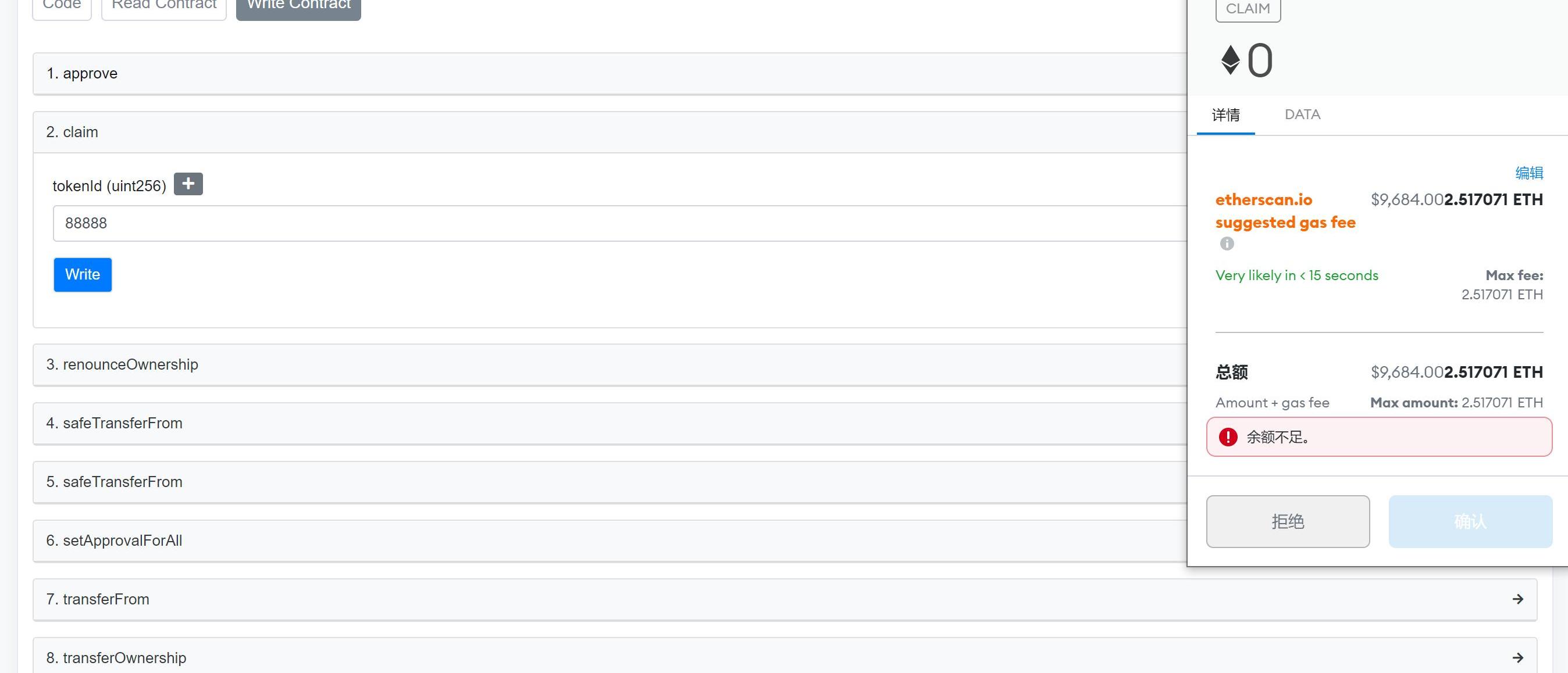Image resolution: width=1568 pixels, height=673 pixels.
Task: Click the CLAIM label badge
Action: click(1247, 9)
